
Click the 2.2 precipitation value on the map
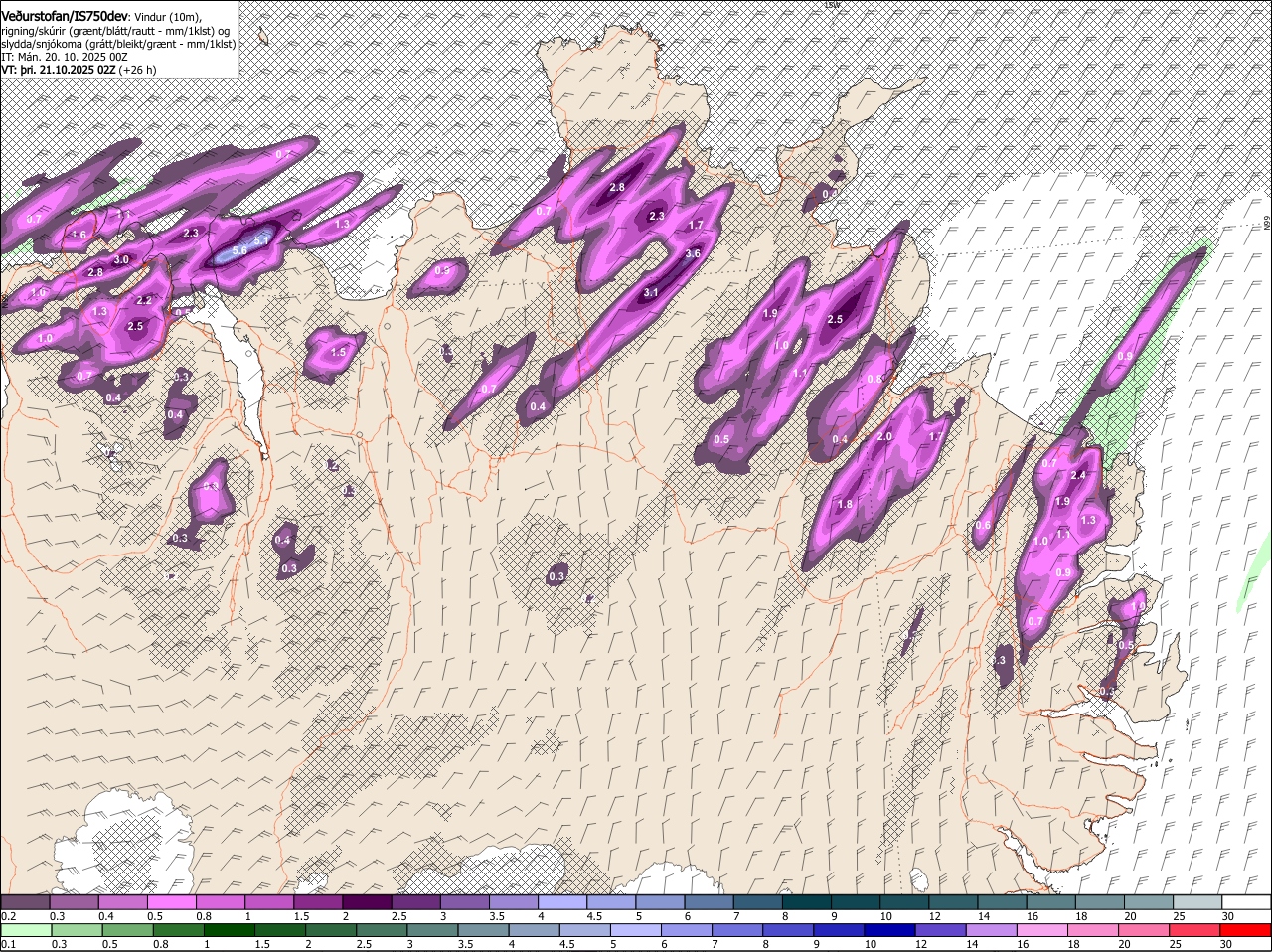point(143,300)
